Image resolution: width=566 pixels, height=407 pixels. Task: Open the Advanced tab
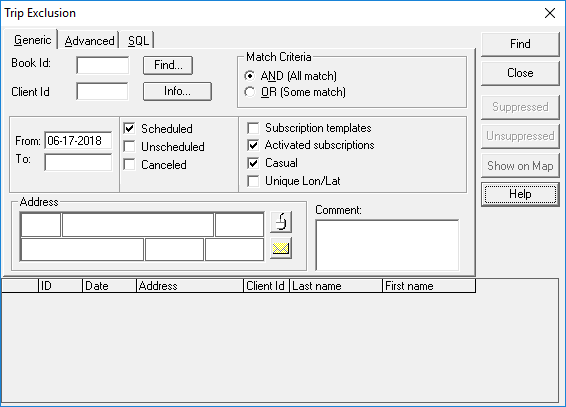tap(89, 41)
